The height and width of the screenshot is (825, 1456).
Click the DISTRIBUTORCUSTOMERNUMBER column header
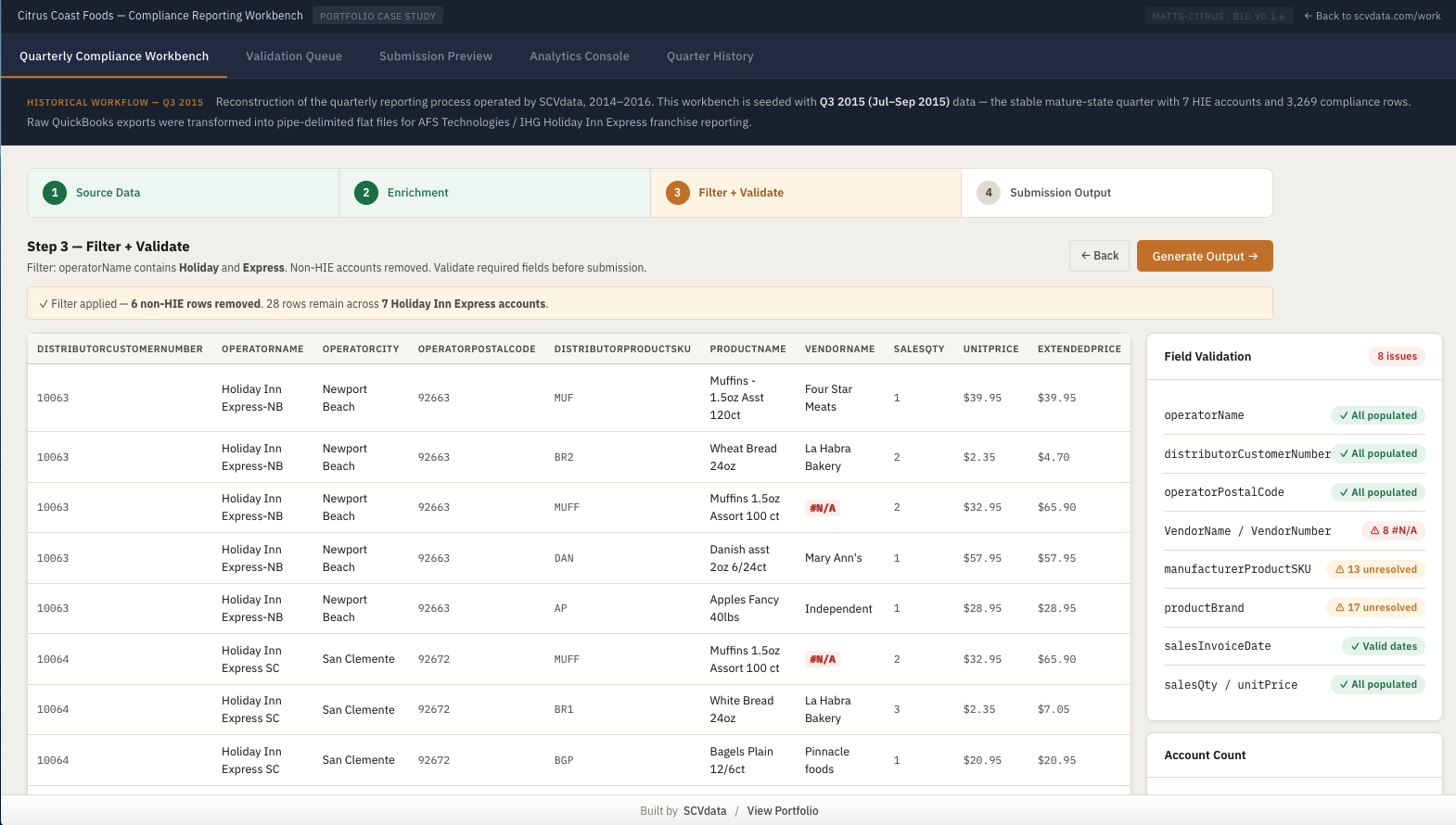click(120, 349)
